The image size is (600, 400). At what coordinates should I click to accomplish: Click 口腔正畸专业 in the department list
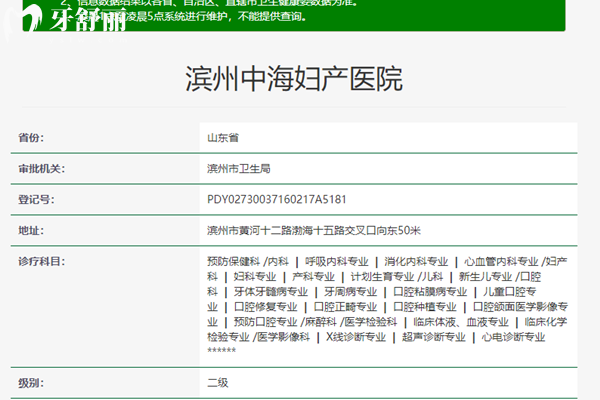tap(345, 307)
